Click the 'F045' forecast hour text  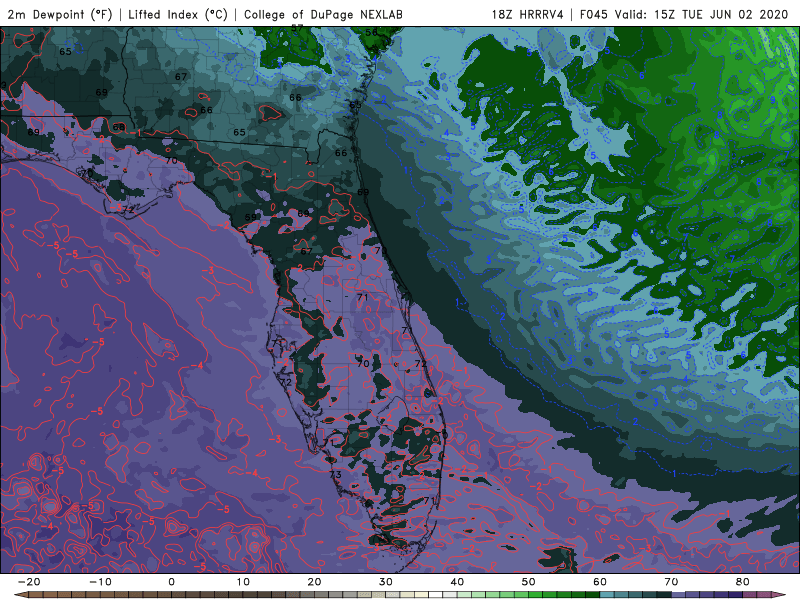594,14
